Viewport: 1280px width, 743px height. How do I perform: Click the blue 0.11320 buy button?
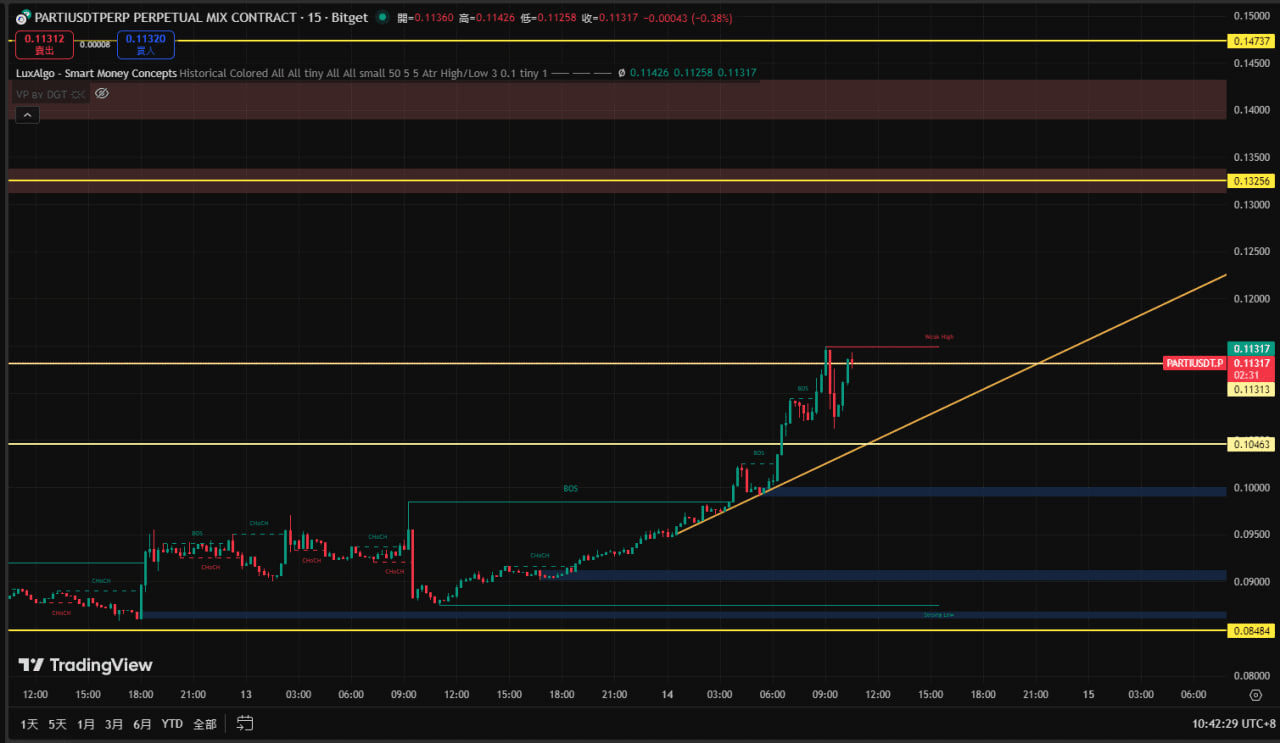pyautogui.click(x=146, y=44)
